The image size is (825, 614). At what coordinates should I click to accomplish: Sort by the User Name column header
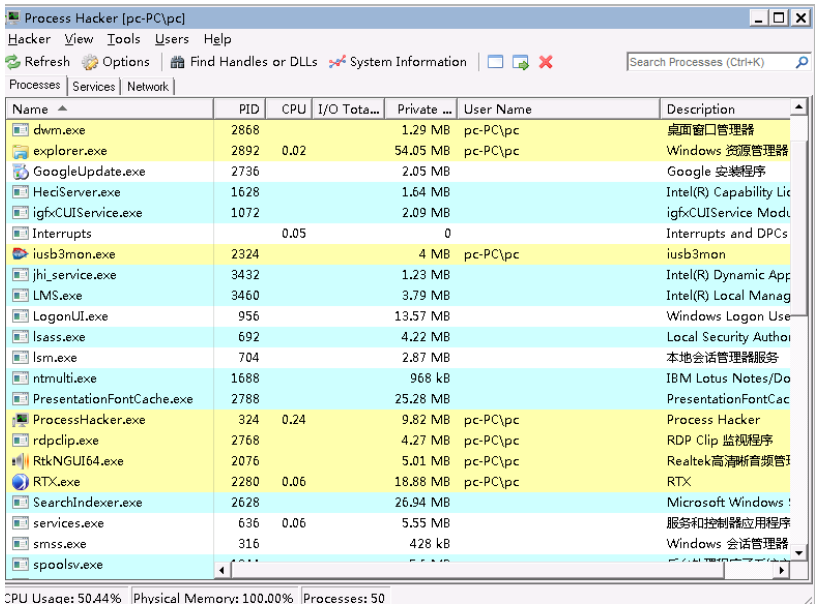[x=558, y=109]
